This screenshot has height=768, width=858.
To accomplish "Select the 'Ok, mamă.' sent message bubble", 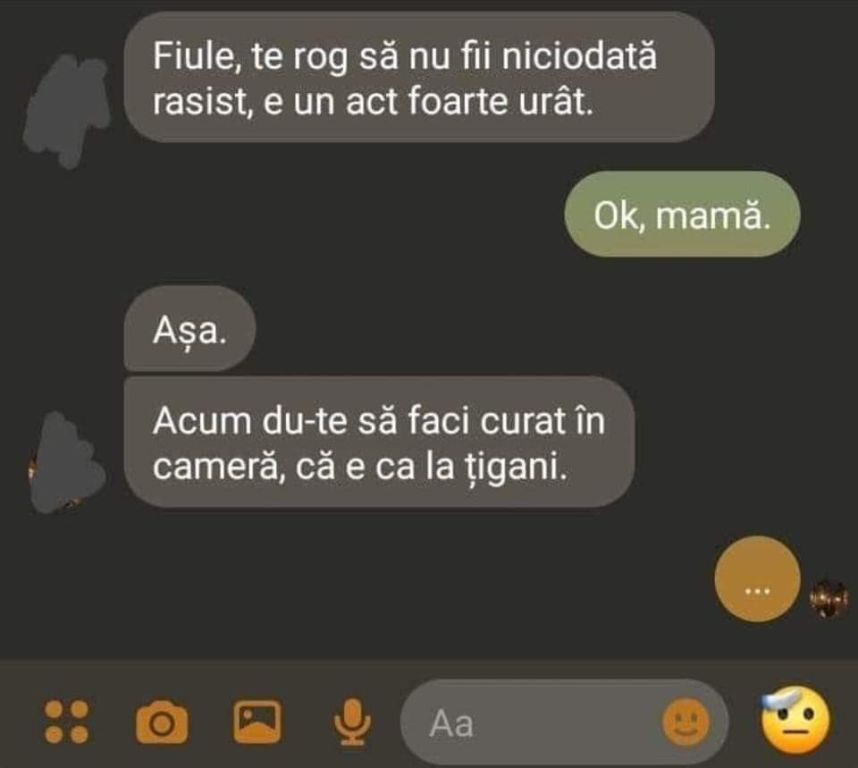I will pos(682,214).
